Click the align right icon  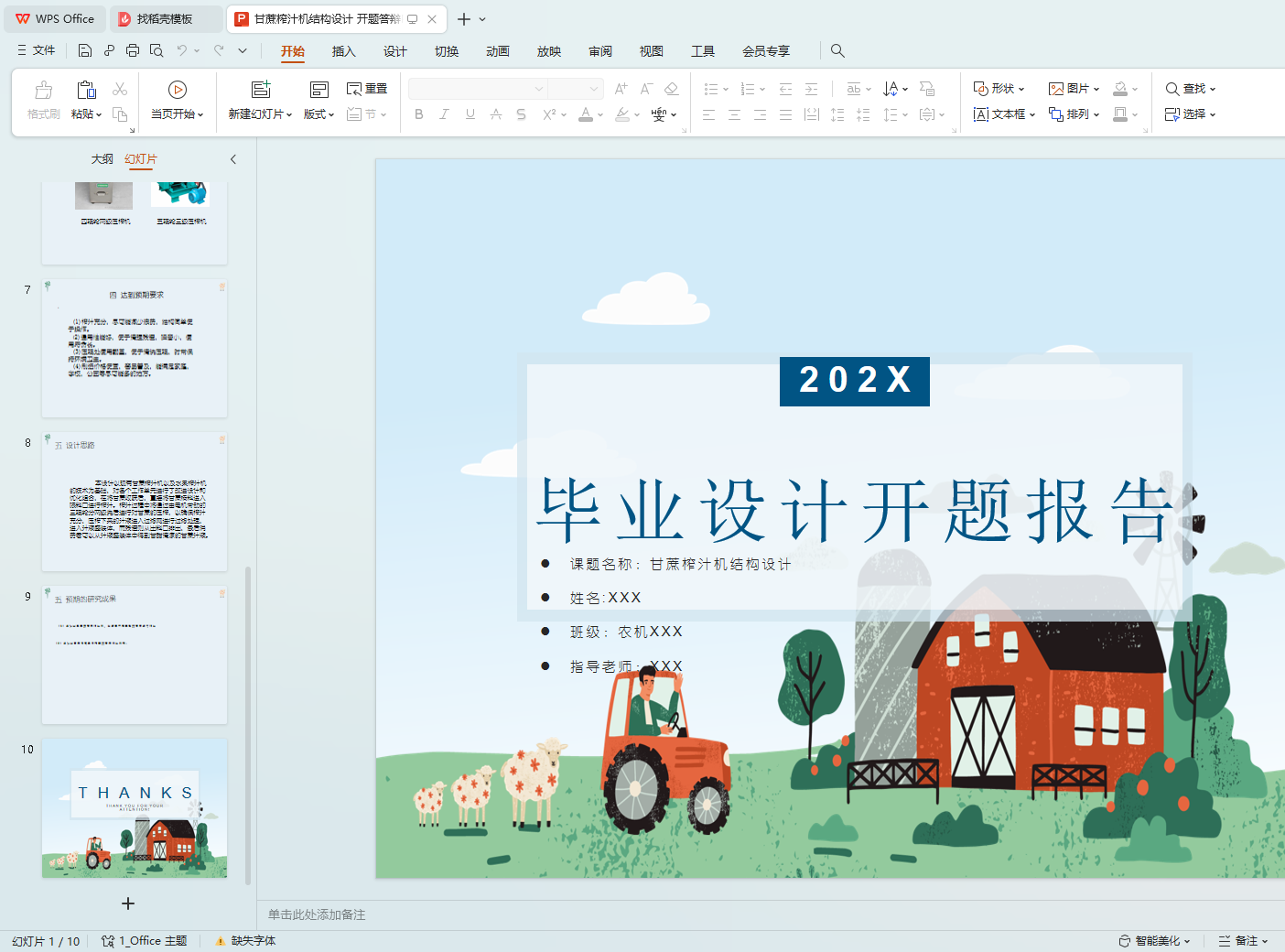[x=760, y=114]
